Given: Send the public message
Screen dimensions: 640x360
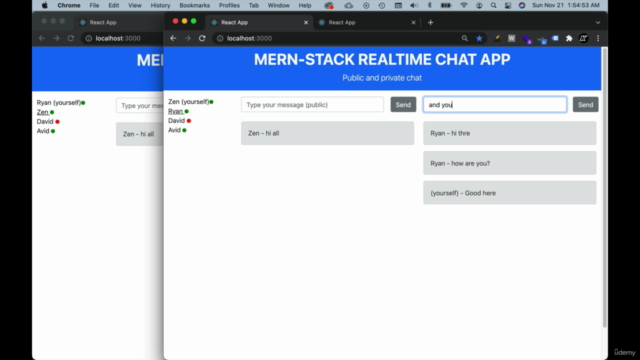Looking at the screenshot, I should point(403,104).
